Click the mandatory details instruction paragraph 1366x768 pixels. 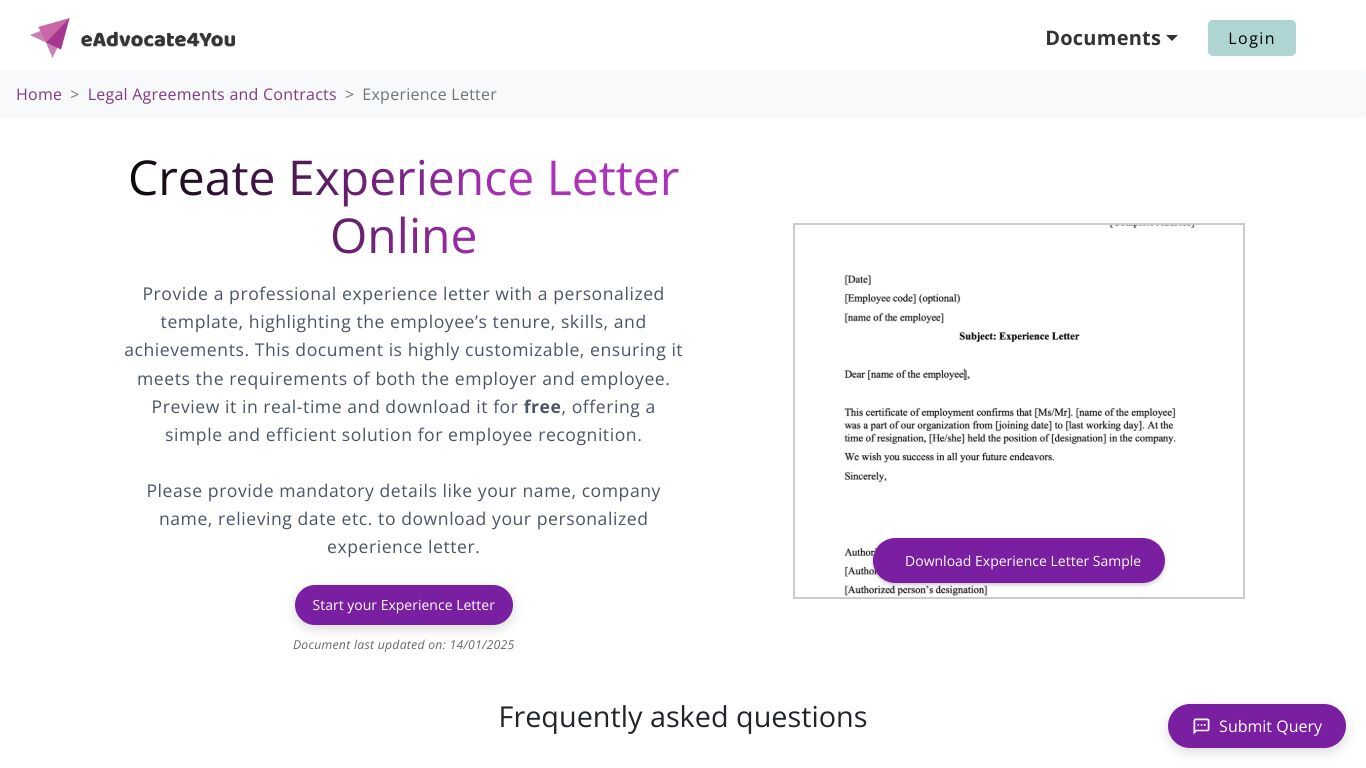point(404,519)
